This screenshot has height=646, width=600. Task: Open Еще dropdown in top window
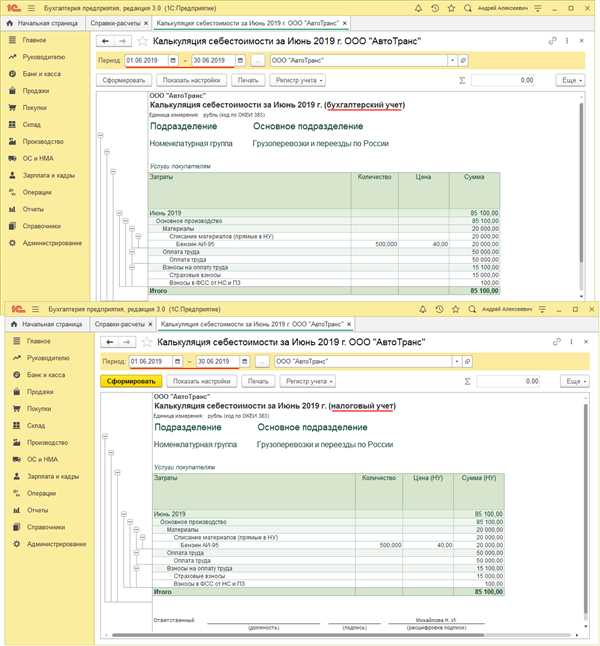(570, 80)
